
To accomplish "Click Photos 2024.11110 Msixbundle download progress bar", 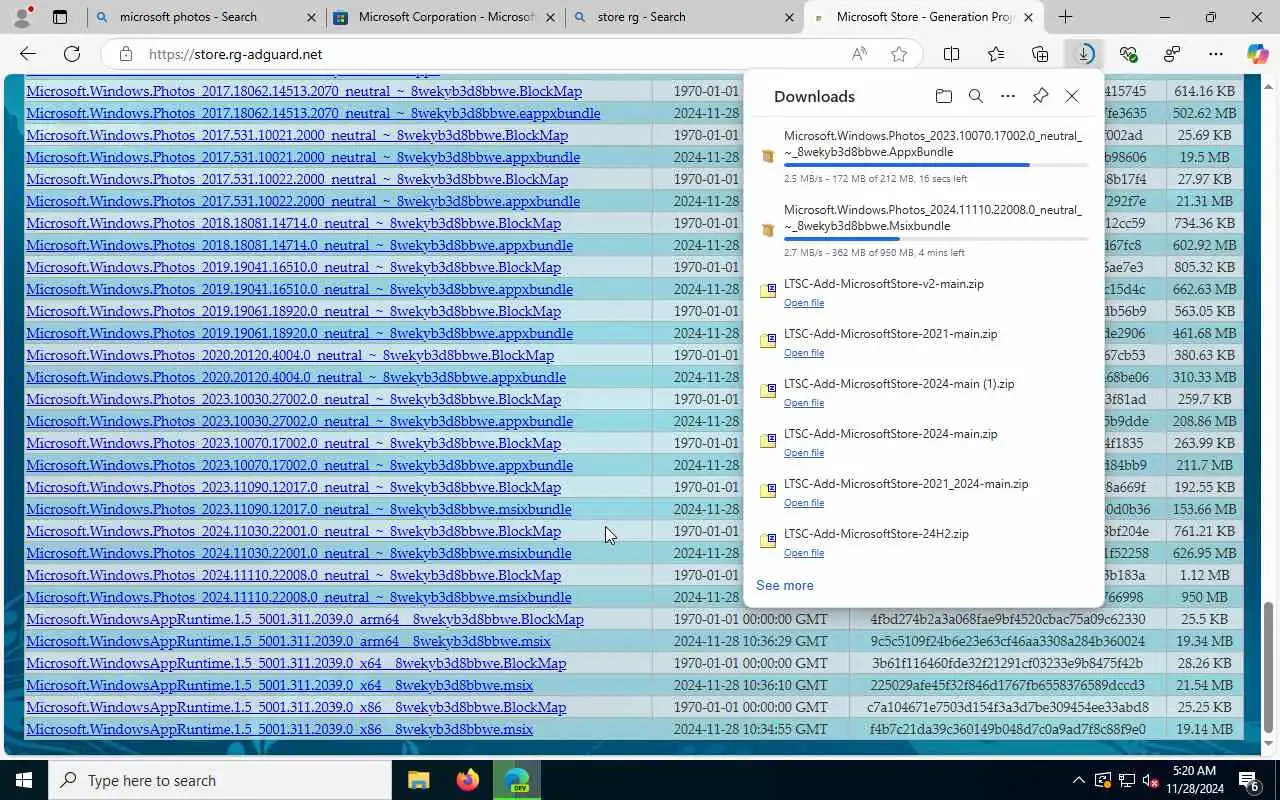I will click(936, 239).
